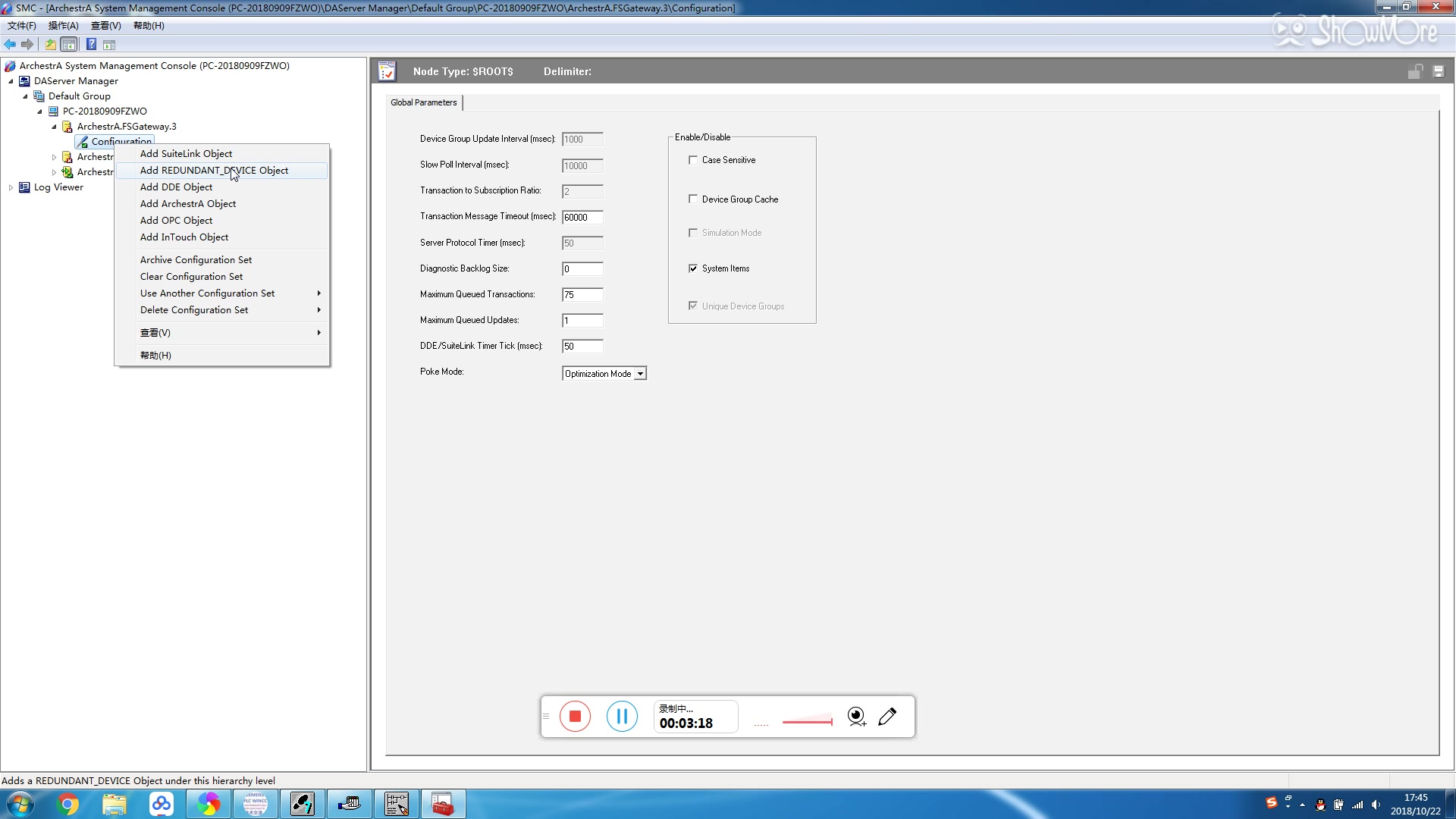1456x819 pixels.
Task: Click the stop recording button
Action: click(x=575, y=716)
